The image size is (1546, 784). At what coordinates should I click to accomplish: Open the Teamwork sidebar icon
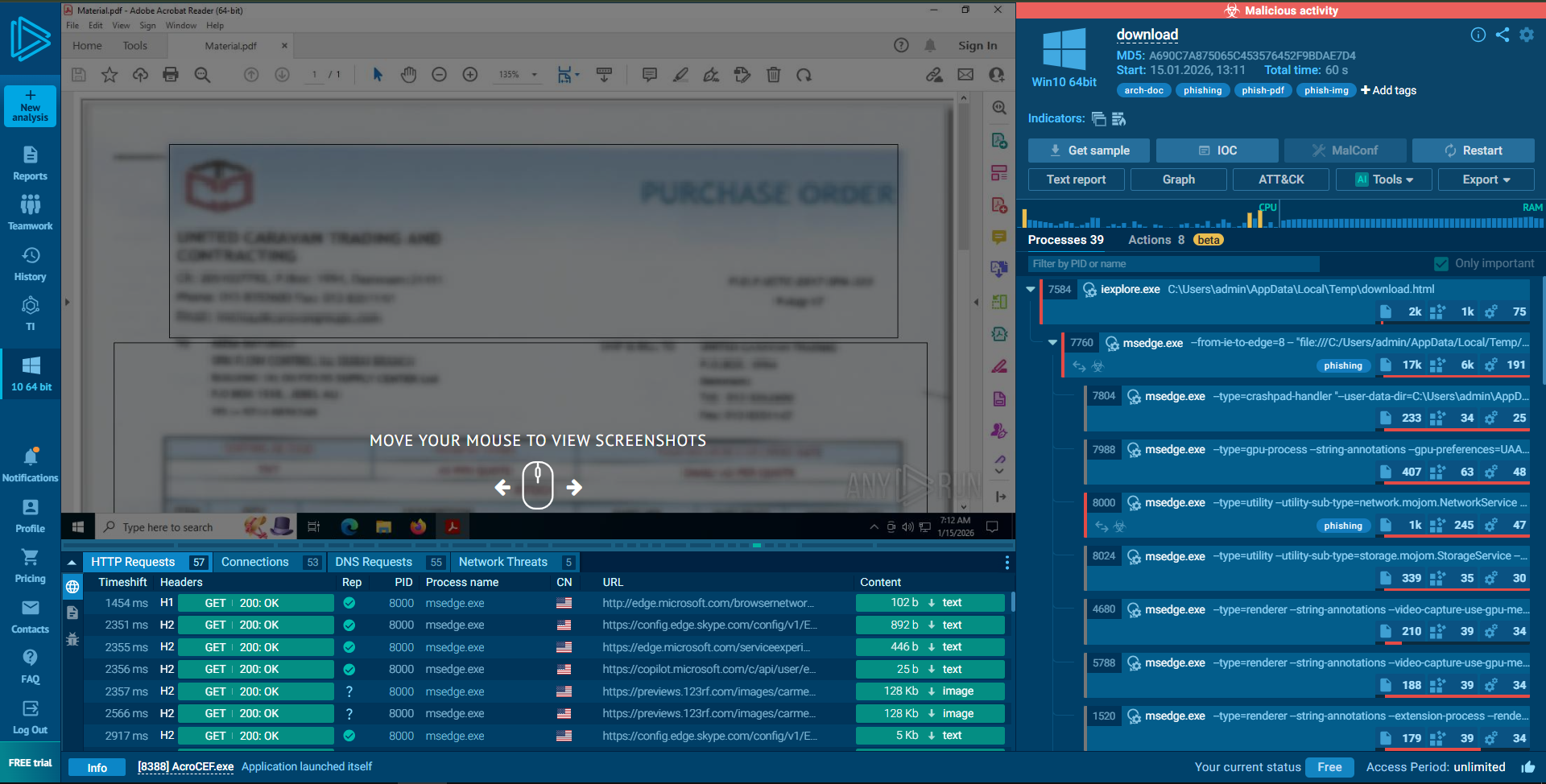coord(30,213)
